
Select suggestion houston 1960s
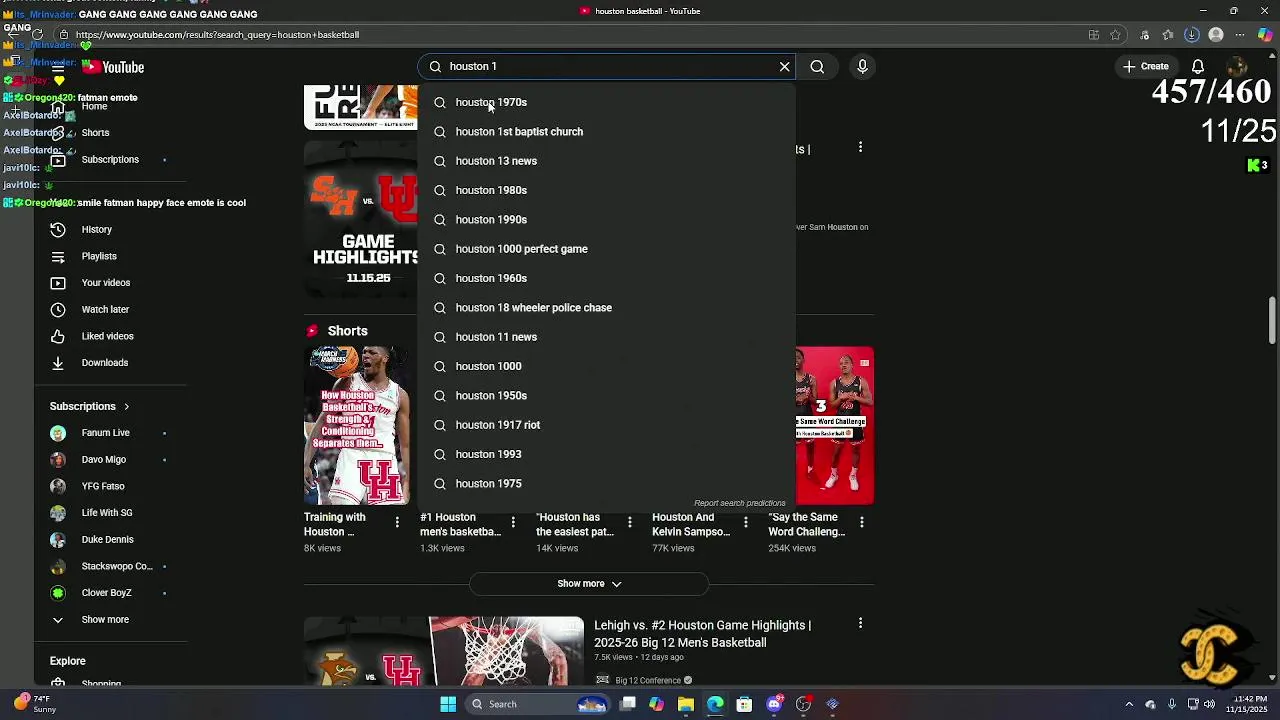pos(606,278)
